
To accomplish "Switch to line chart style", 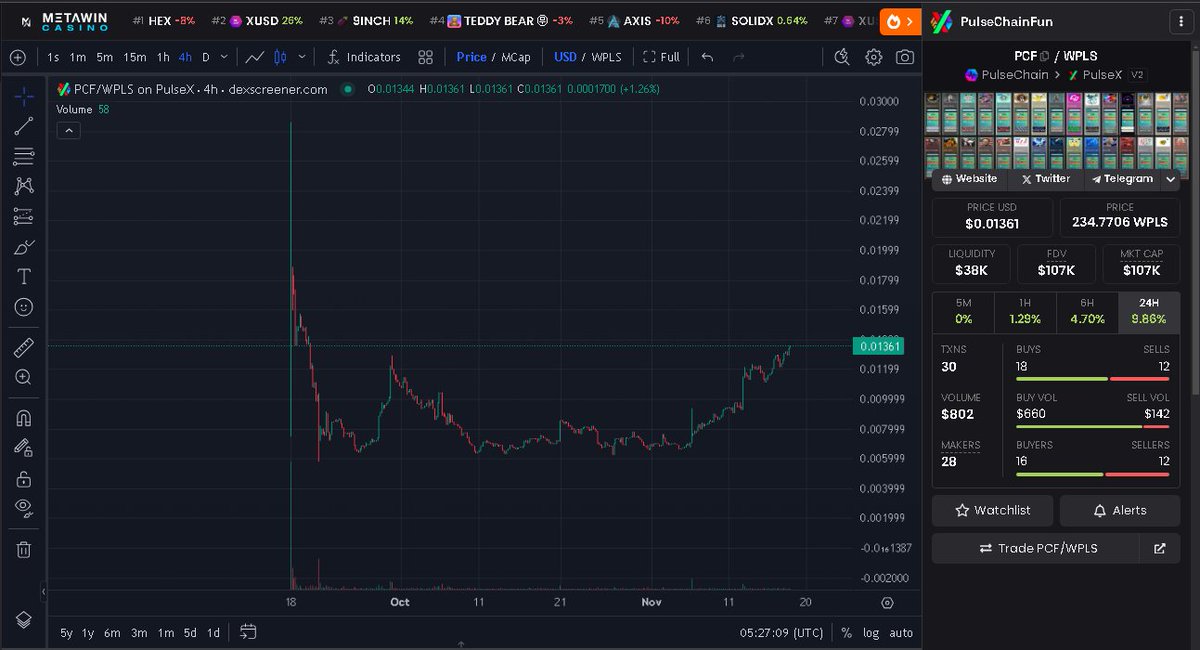I will click(x=255, y=57).
